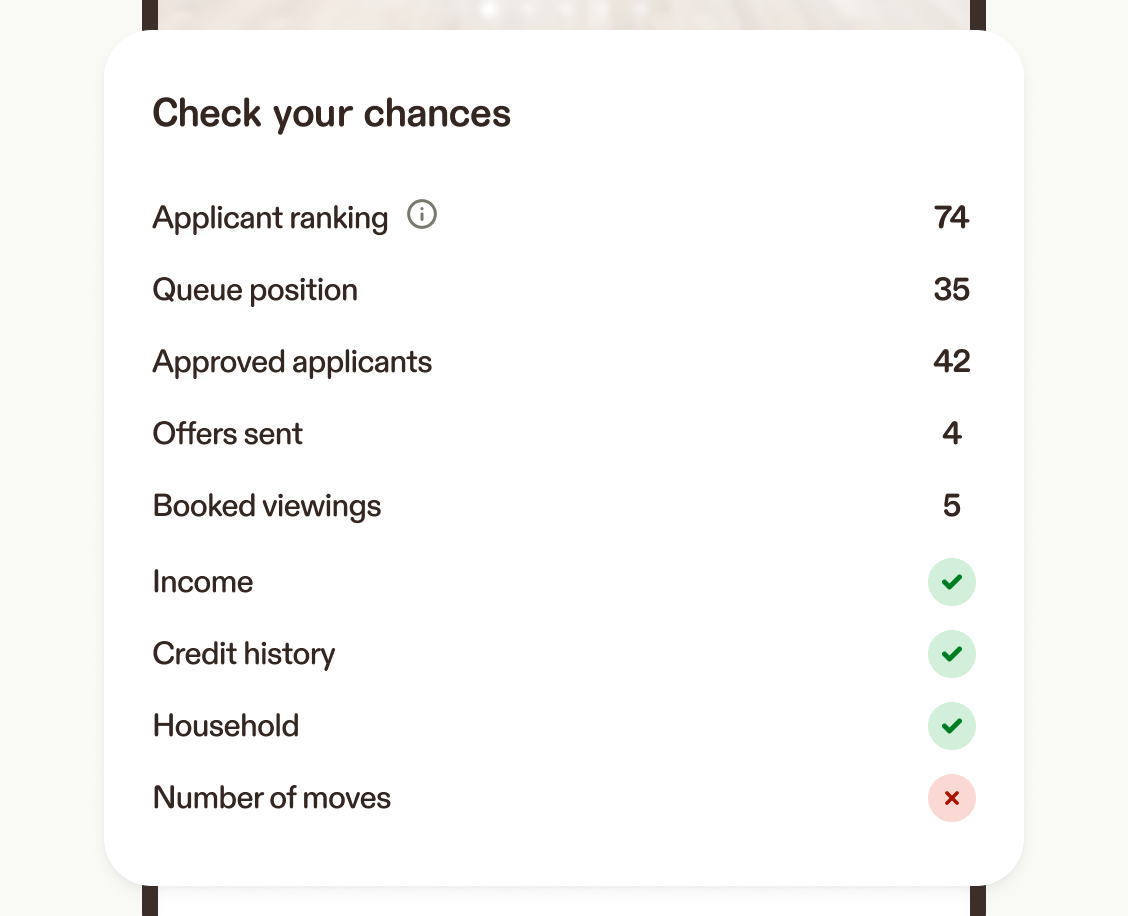
Task: Click the booked viewings count 5
Action: pos(951,506)
